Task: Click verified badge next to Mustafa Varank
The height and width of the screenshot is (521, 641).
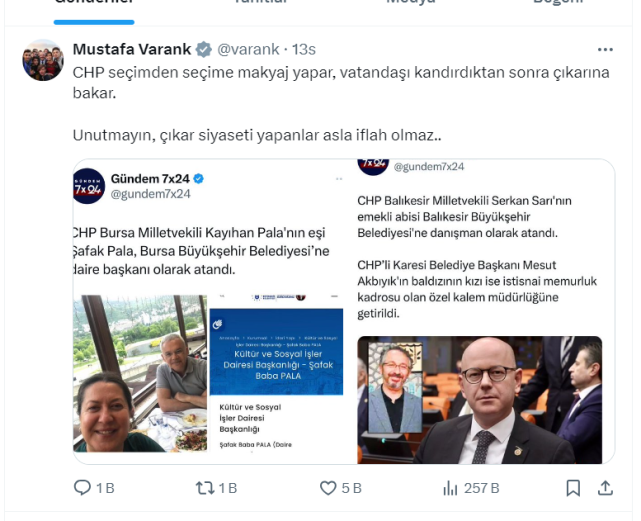Action: tap(204, 49)
